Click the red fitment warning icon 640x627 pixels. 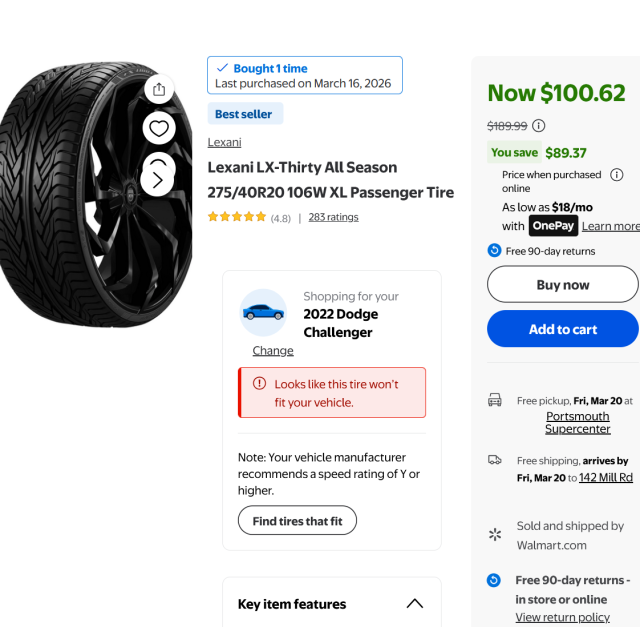coord(260,384)
